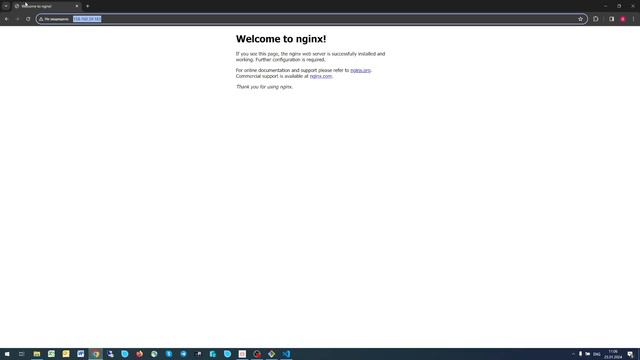Go back to previous page

[7, 19]
